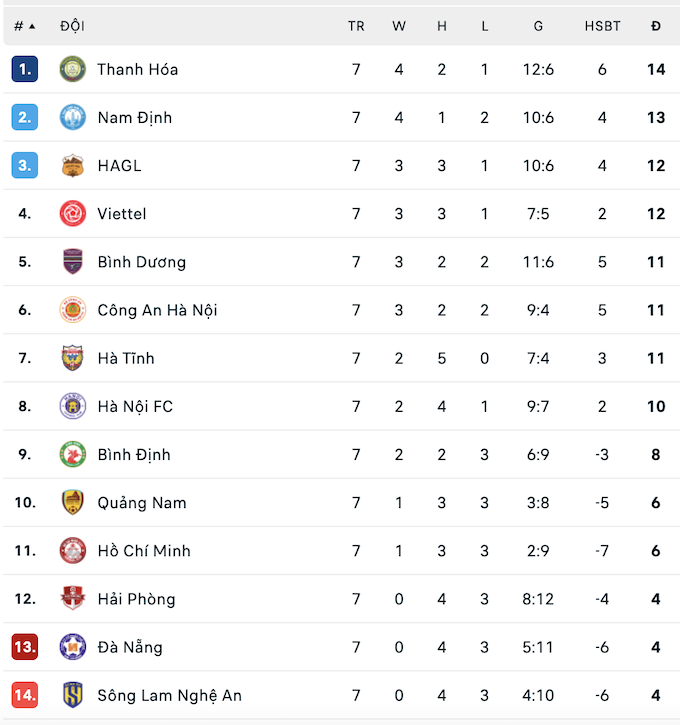Select the Bình Định table row
Viewport: 680px width, 725px height.
342,455
